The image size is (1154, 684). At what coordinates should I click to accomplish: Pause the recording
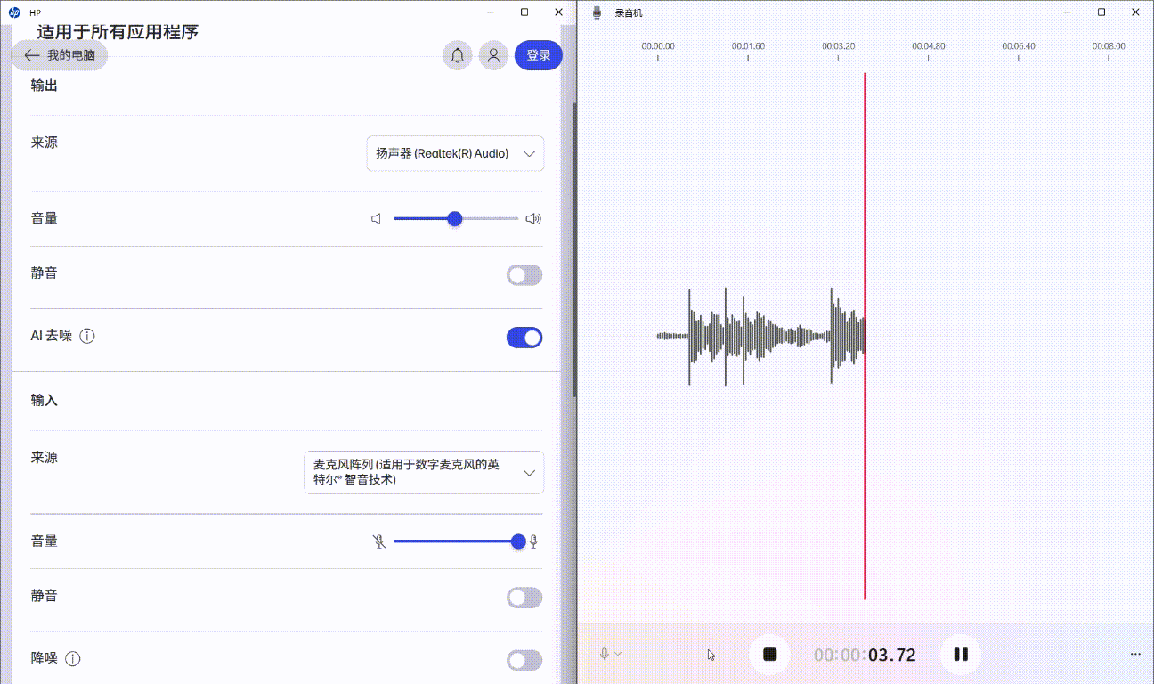[960, 654]
